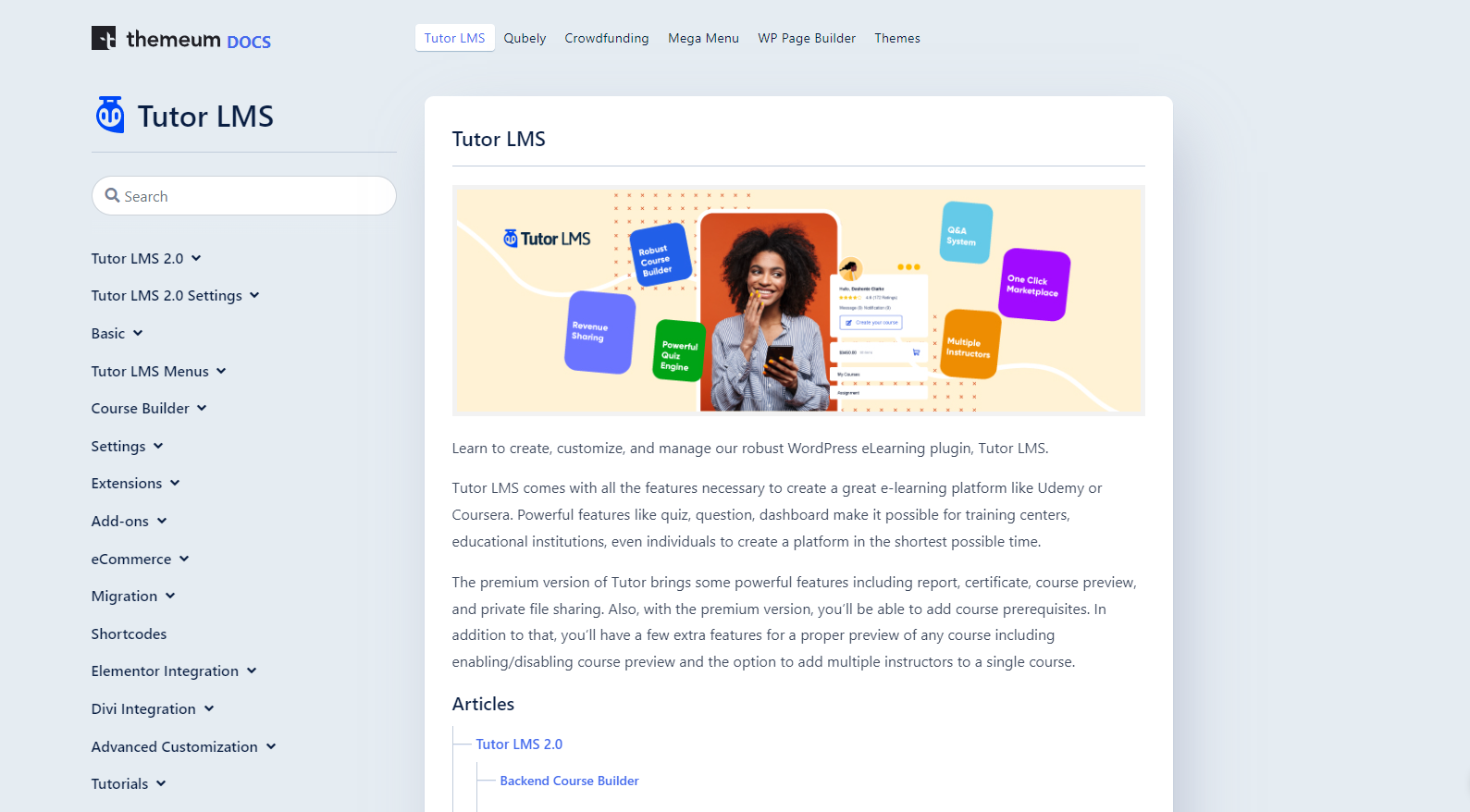Open Tutorials sidebar link
The image size is (1470, 812).
119,783
